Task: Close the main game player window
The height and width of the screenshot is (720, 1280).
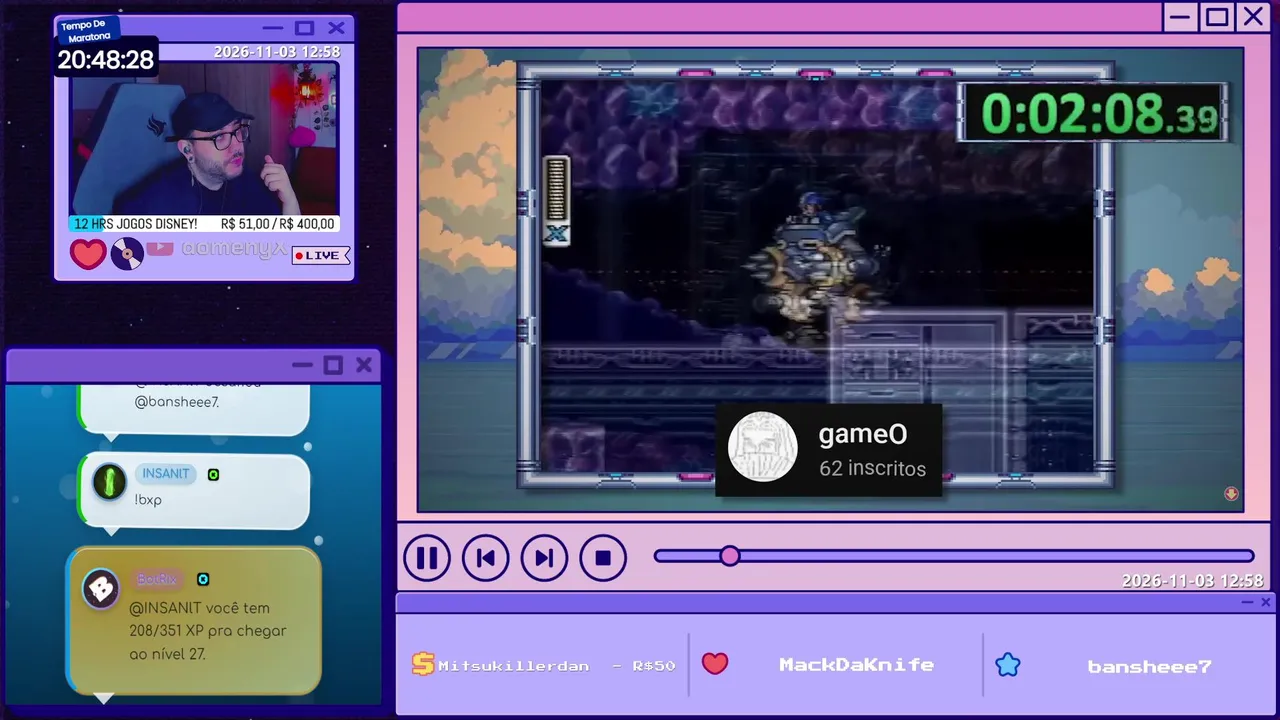Action: [1253, 16]
